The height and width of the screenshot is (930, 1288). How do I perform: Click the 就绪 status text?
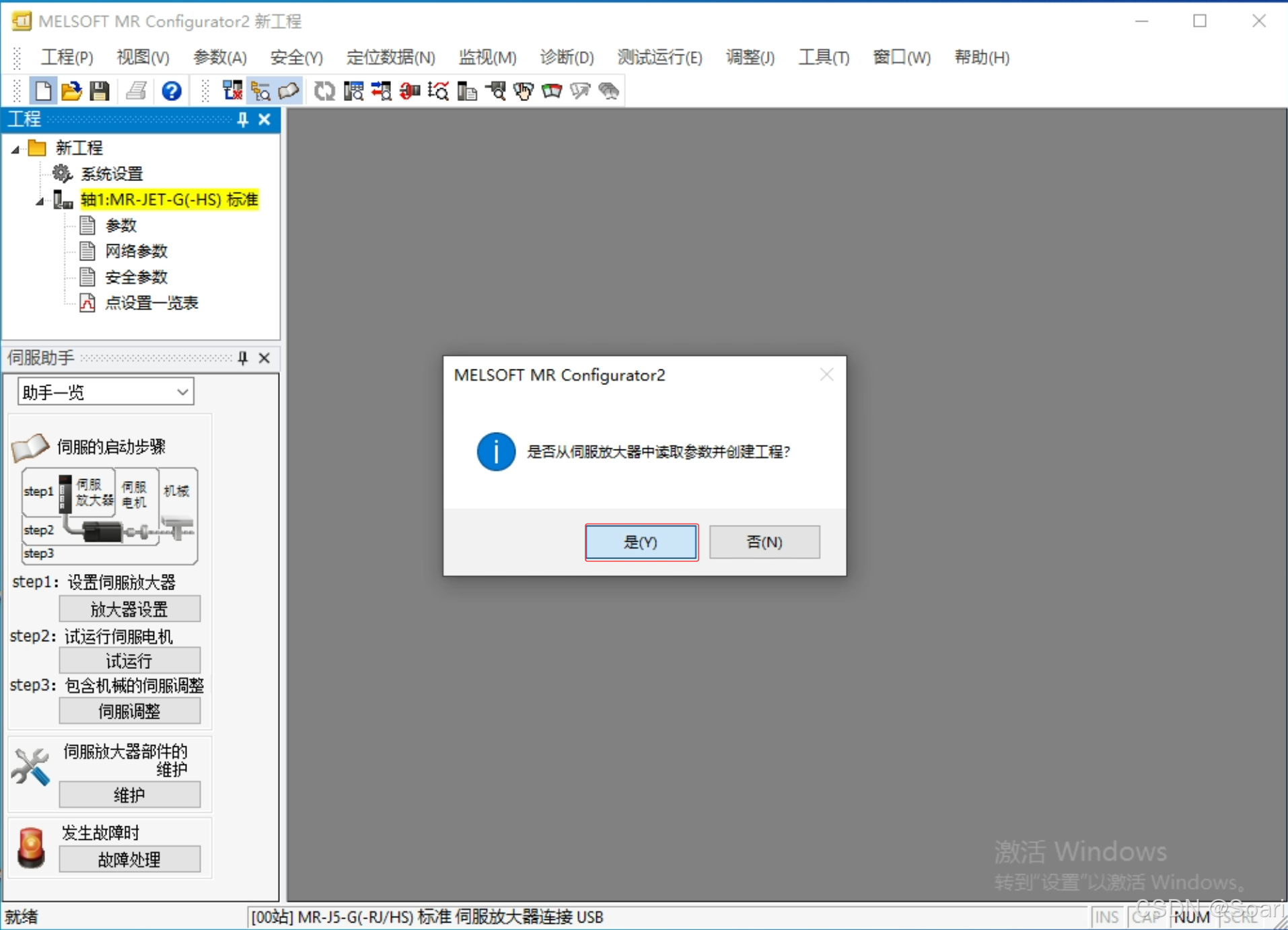tap(22, 917)
